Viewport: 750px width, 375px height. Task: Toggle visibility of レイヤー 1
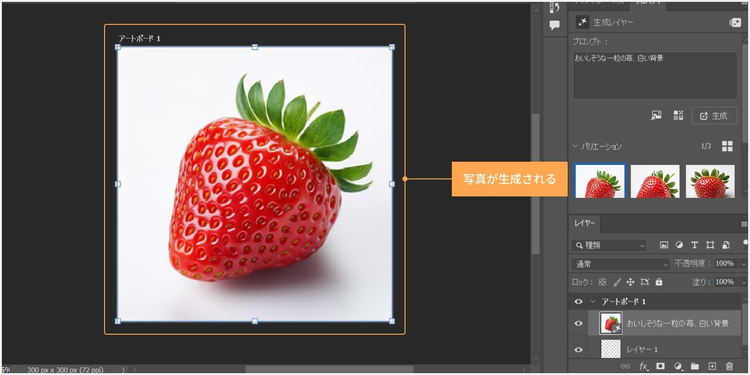click(x=579, y=350)
